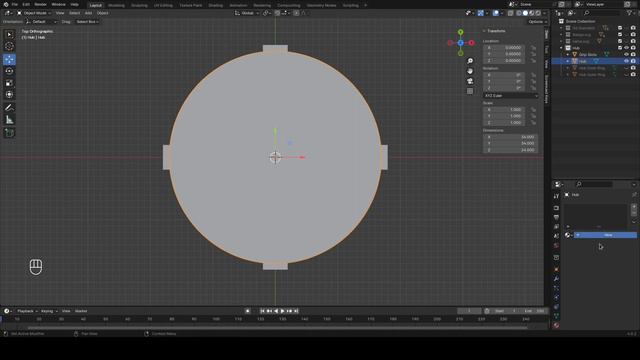The image size is (640, 360).
Task: Select the Move tool in the left toolbar
Action: [x=9, y=60]
